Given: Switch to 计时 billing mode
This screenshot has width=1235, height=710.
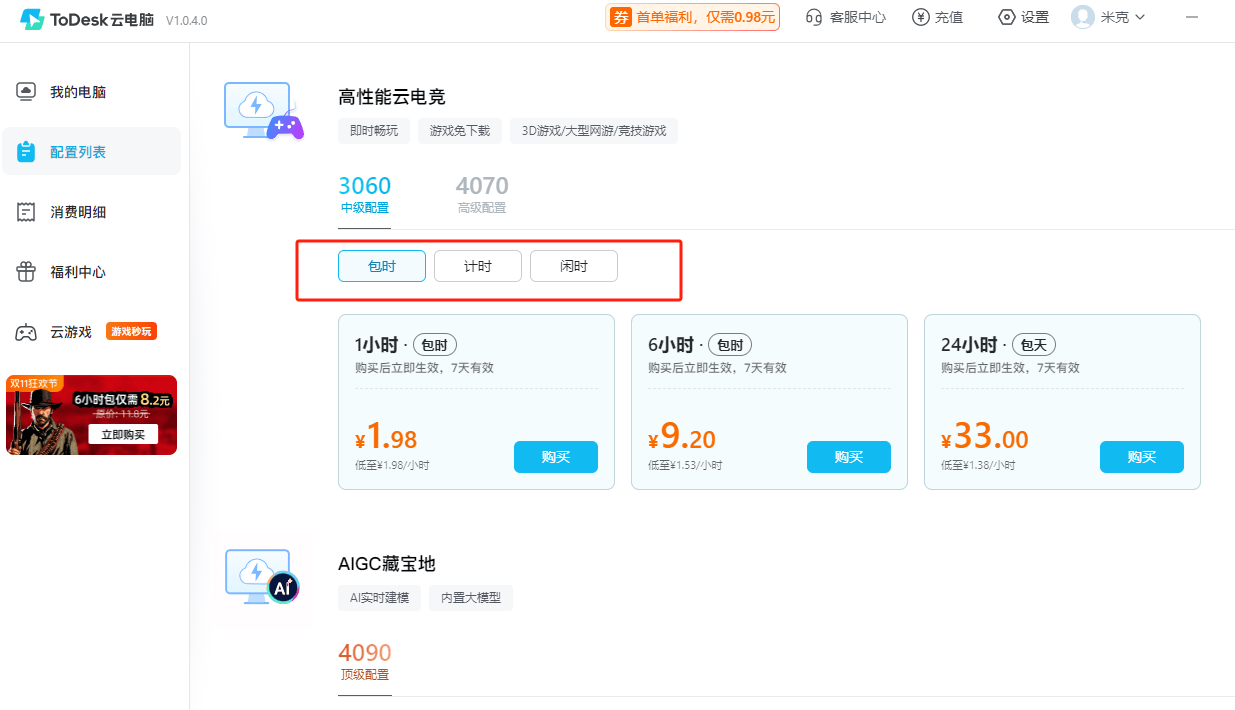Looking at the screenshot, I should [x=477, y=265].
